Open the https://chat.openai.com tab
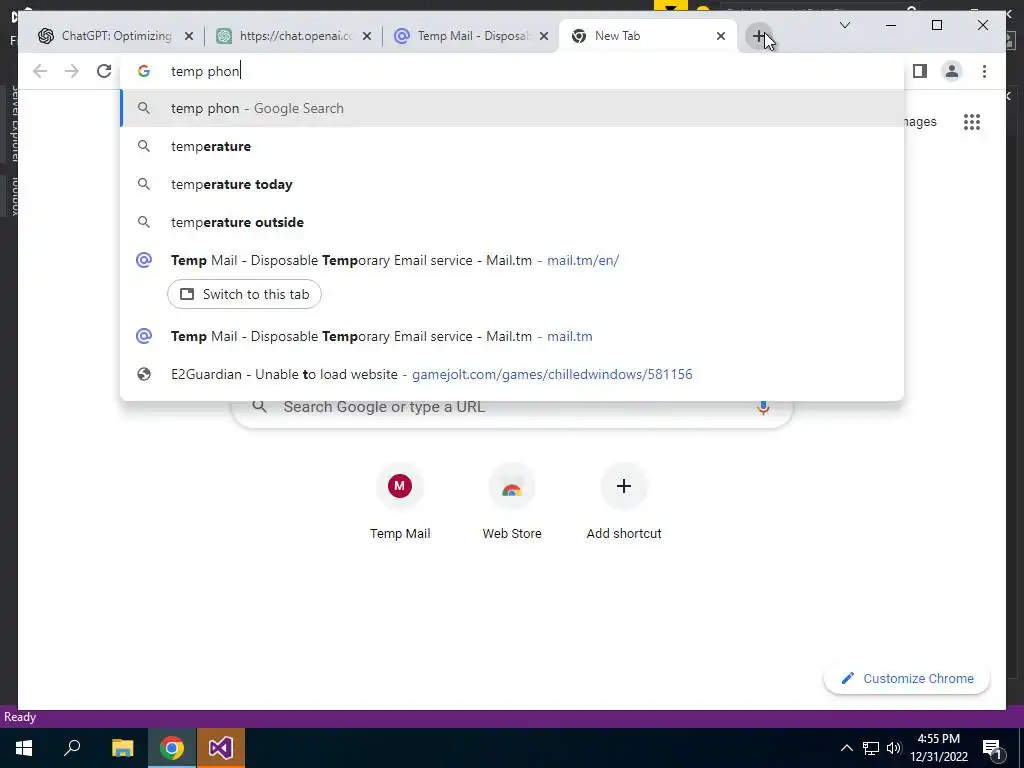The image size is (1024, 768). (x=294, y=36)
